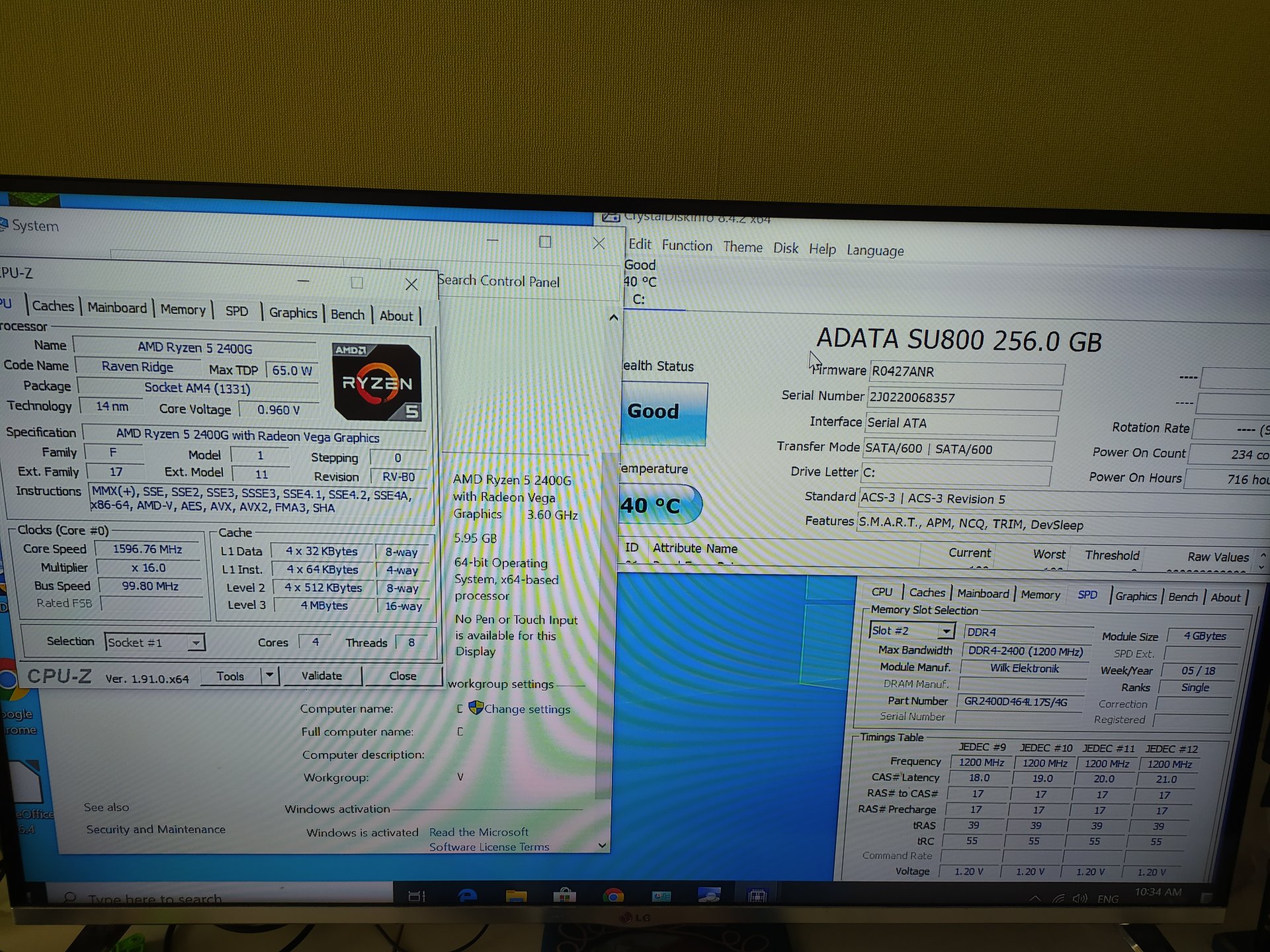Viewport: 1270px width, 952px height.
Task: Open Read the Microsoft Software License Terms link
Action: [x=489, y=839]
